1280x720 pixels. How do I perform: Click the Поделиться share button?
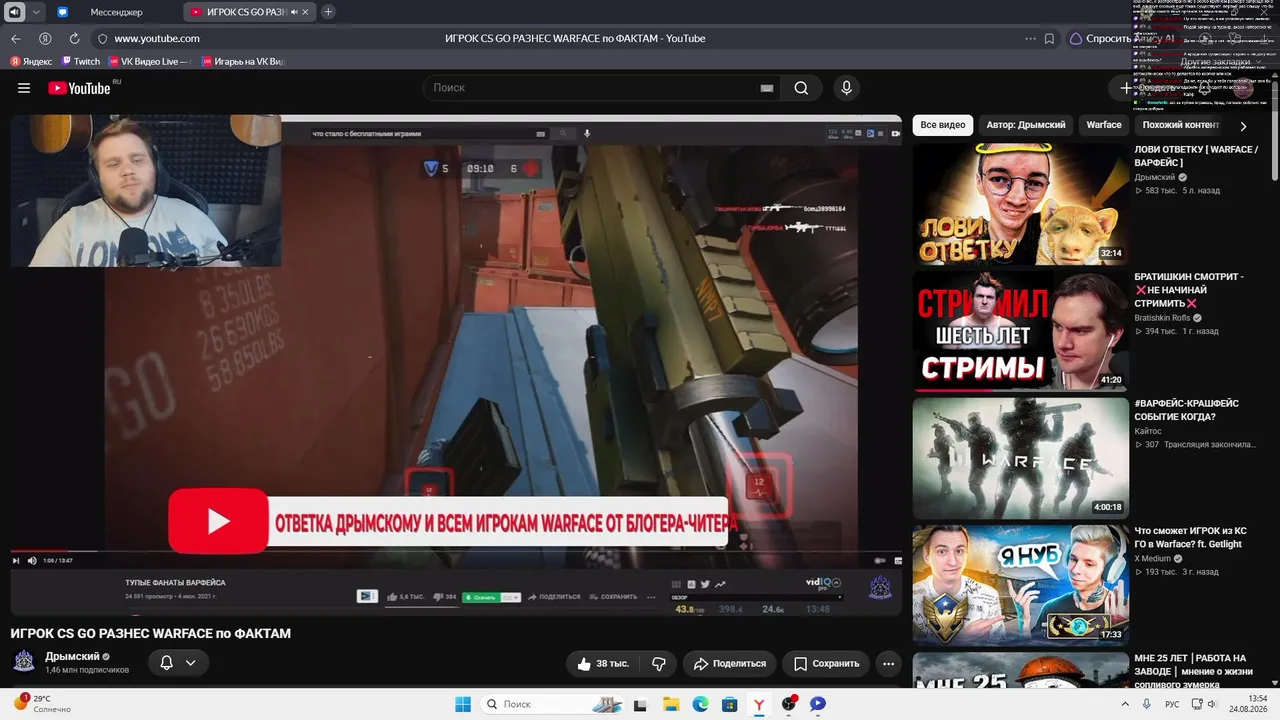729,663
